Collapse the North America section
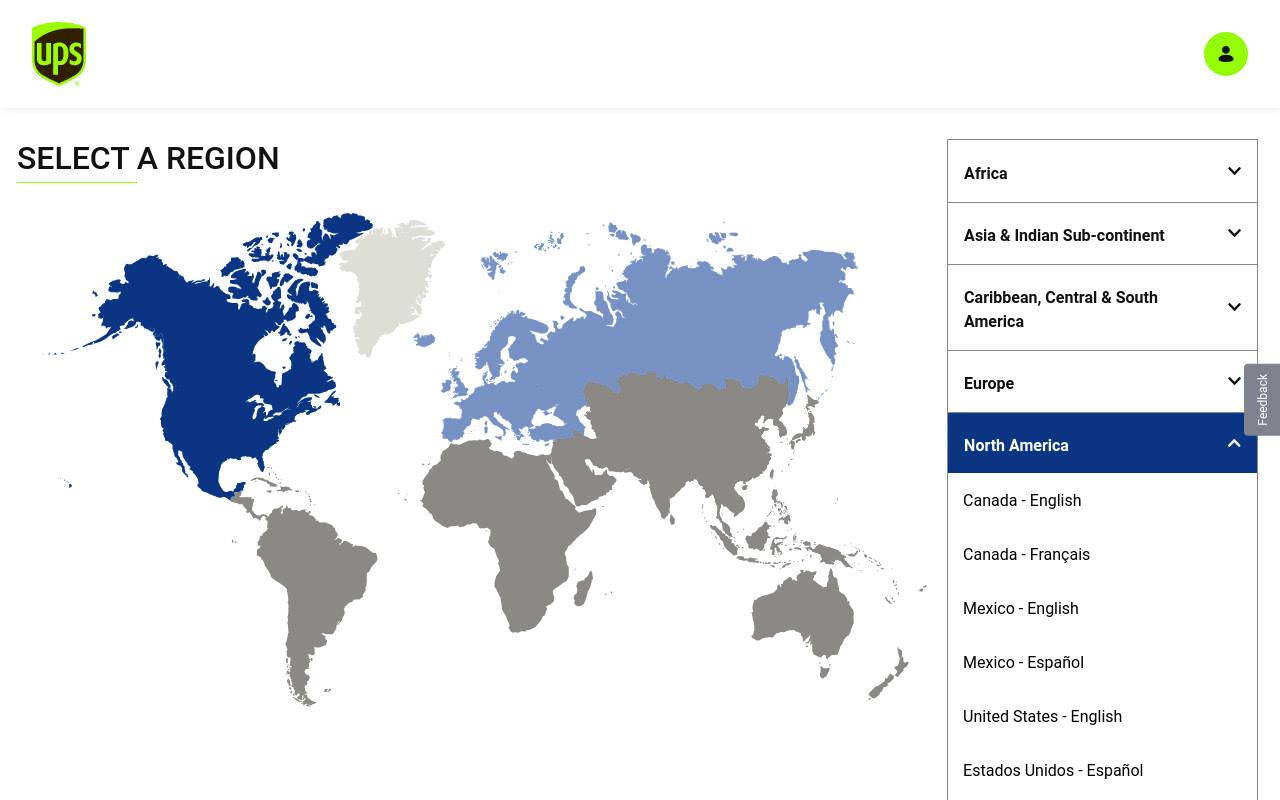This screenshot has height=800, width=1280. pyautogui.click(x=1102, y=443)
